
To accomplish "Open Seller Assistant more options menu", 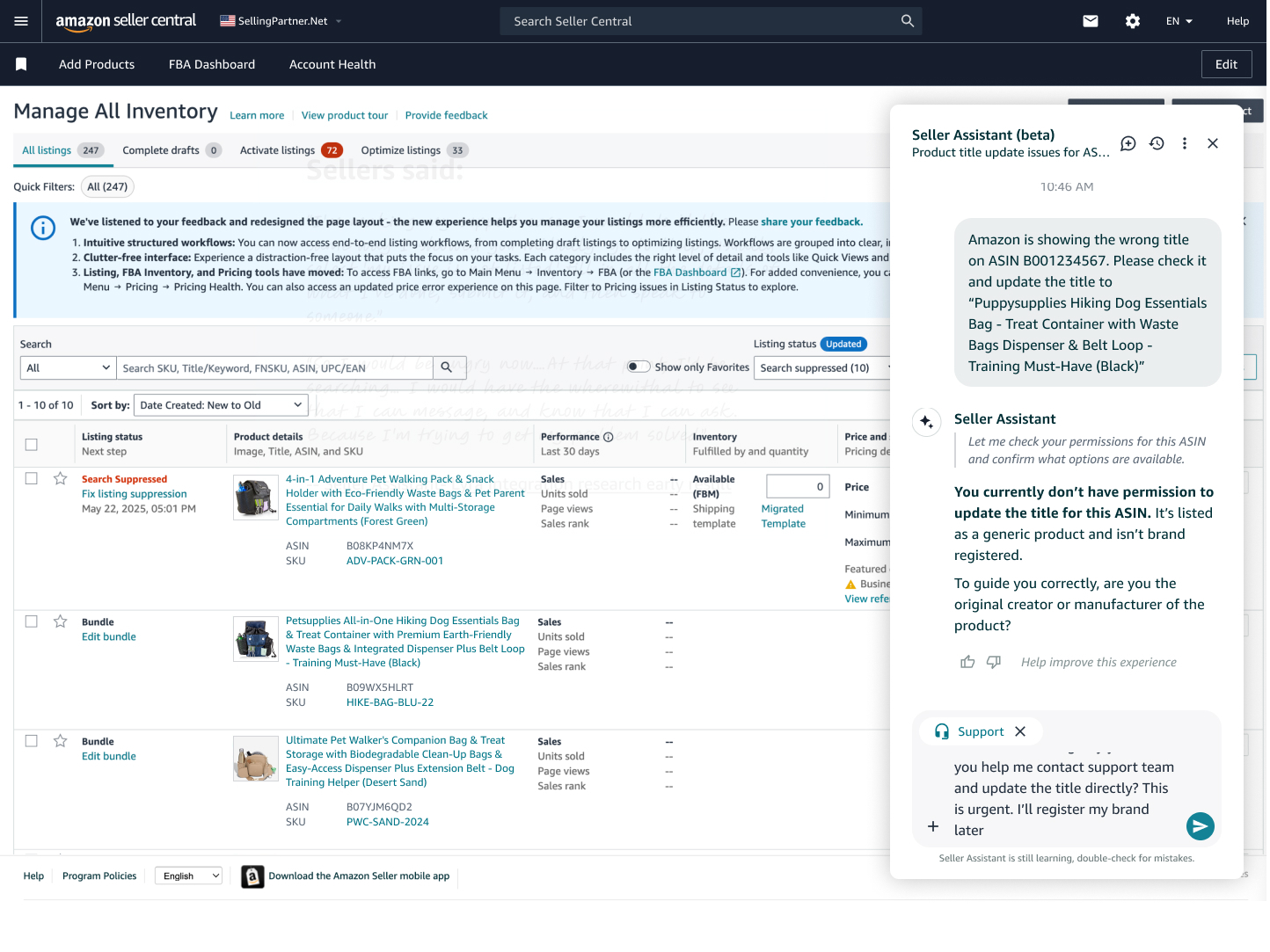I will [x=1185, y=143].
